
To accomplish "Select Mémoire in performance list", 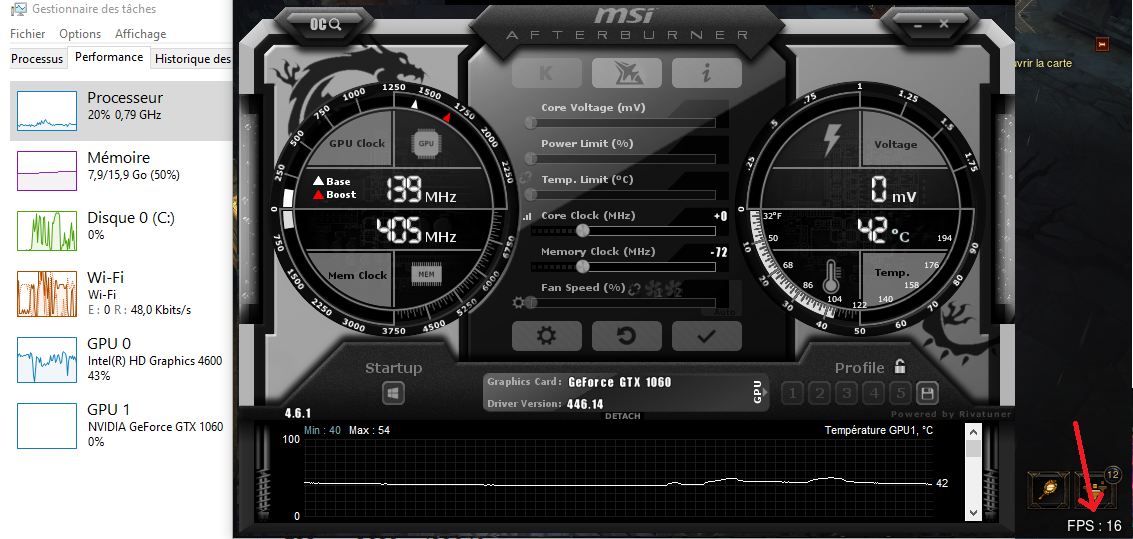I will (x=121, y=171).
